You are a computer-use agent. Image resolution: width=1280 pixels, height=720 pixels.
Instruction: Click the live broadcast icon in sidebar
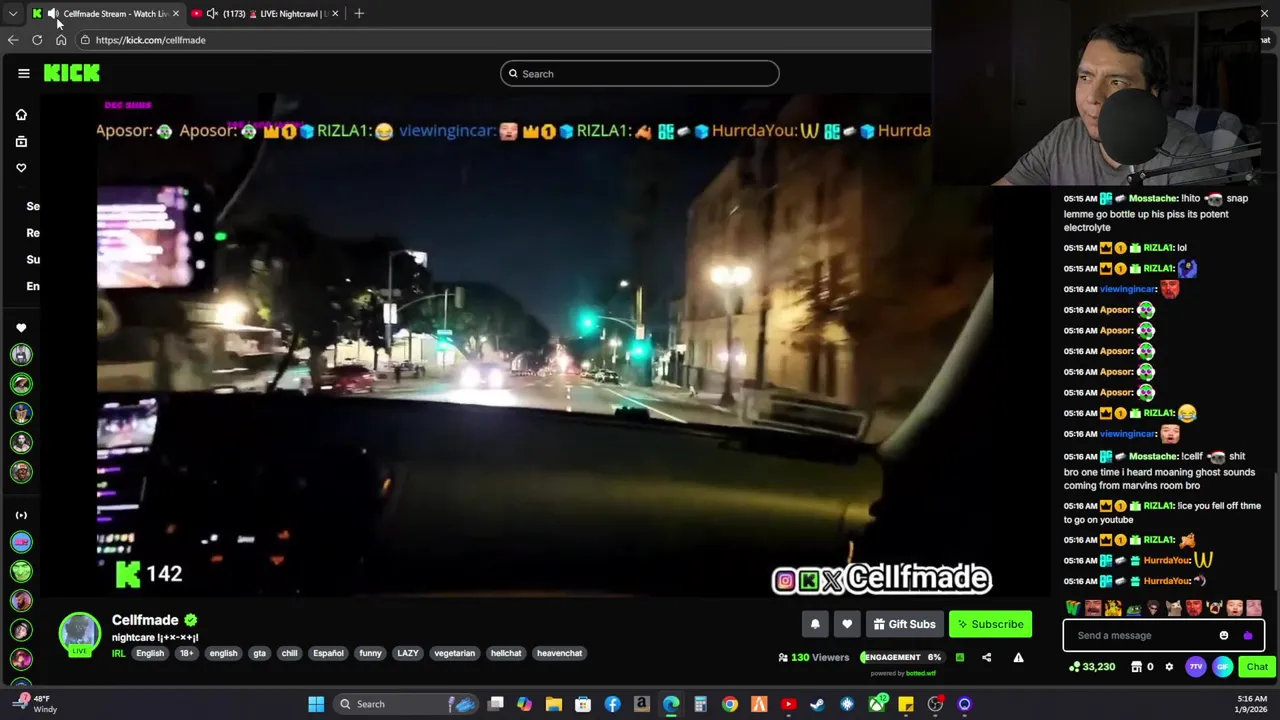coord(21,515)
